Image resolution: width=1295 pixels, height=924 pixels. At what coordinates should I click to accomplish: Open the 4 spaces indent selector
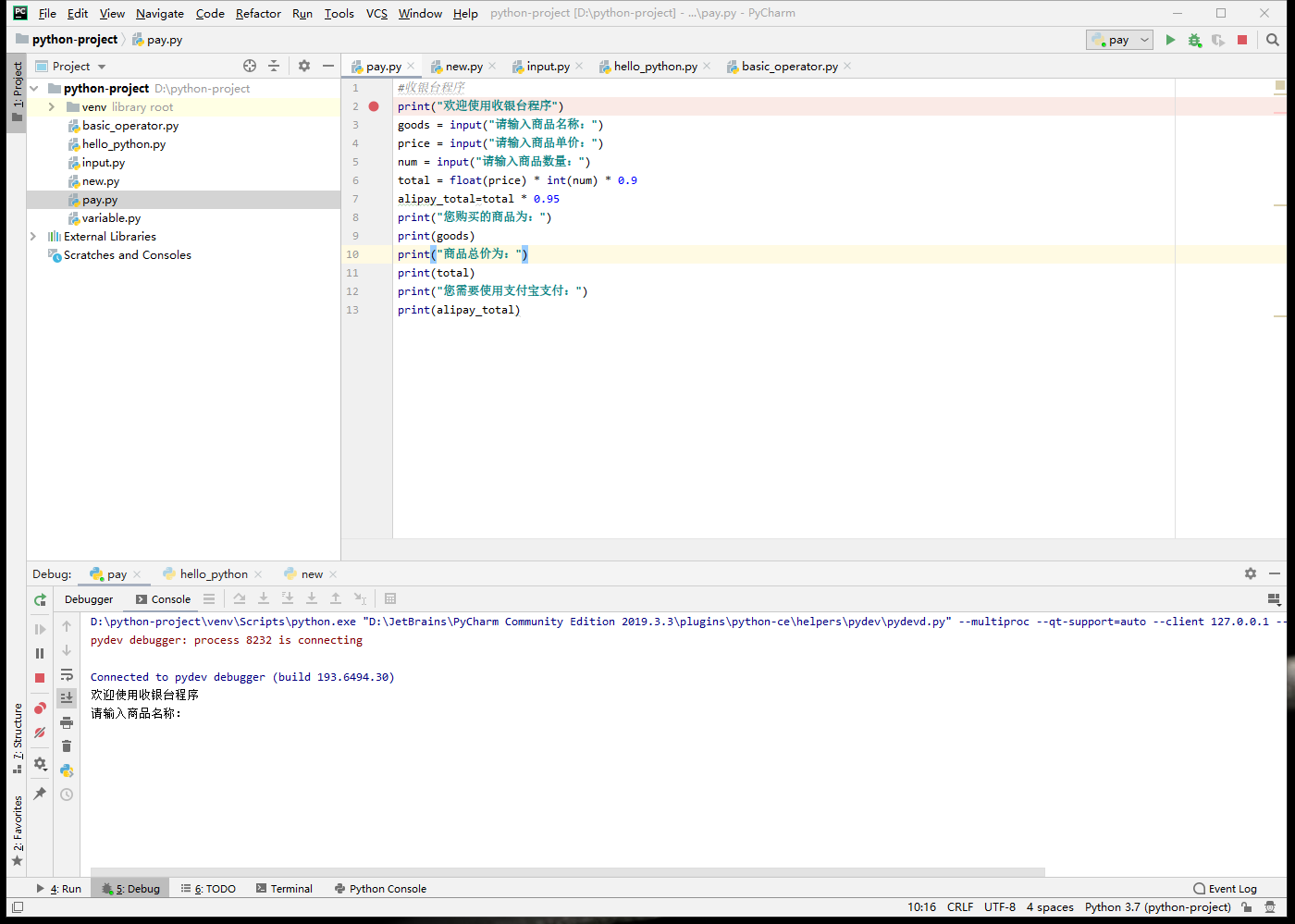[1050, 907]
